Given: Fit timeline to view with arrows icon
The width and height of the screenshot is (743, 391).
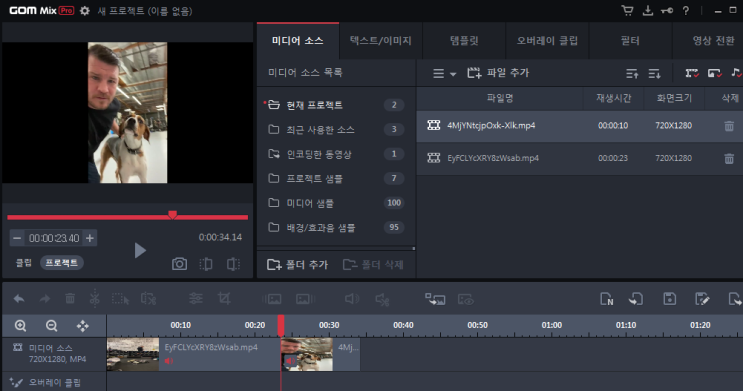Looking at the screenshot, I should pyautogui.click(x=83, y=326).
